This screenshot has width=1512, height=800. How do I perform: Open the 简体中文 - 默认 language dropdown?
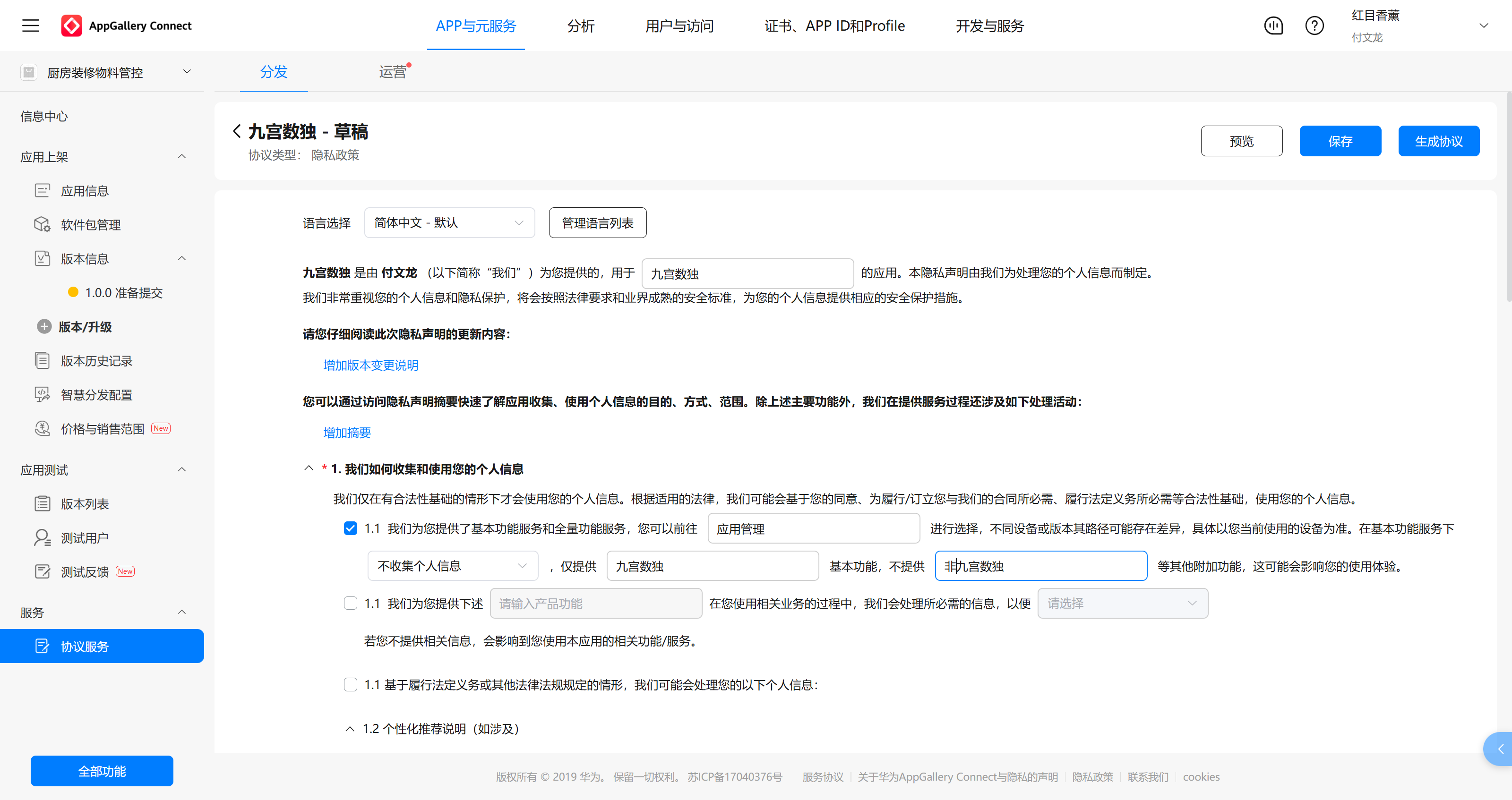450,223
